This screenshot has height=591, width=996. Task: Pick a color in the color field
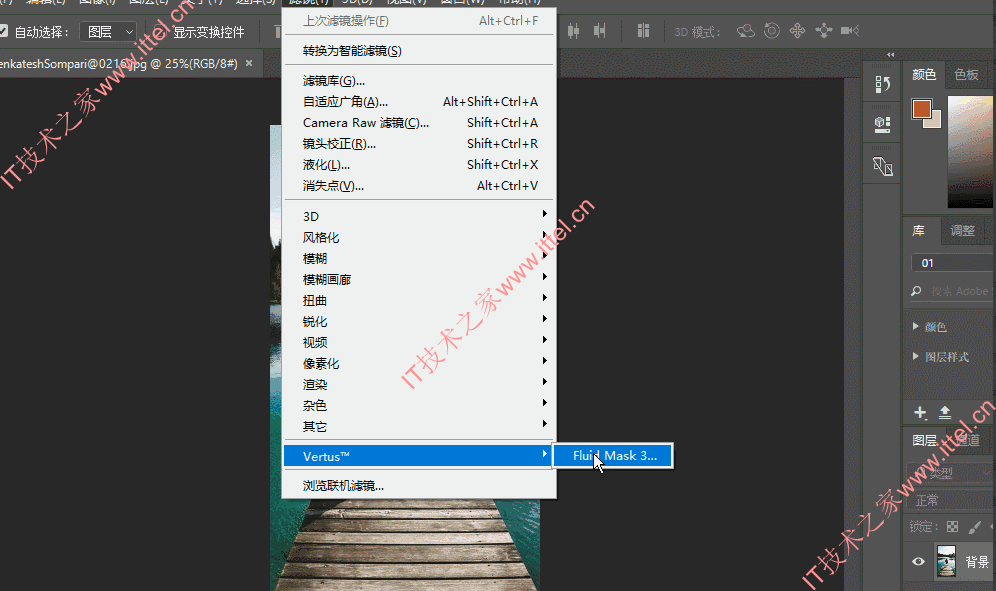971,152
